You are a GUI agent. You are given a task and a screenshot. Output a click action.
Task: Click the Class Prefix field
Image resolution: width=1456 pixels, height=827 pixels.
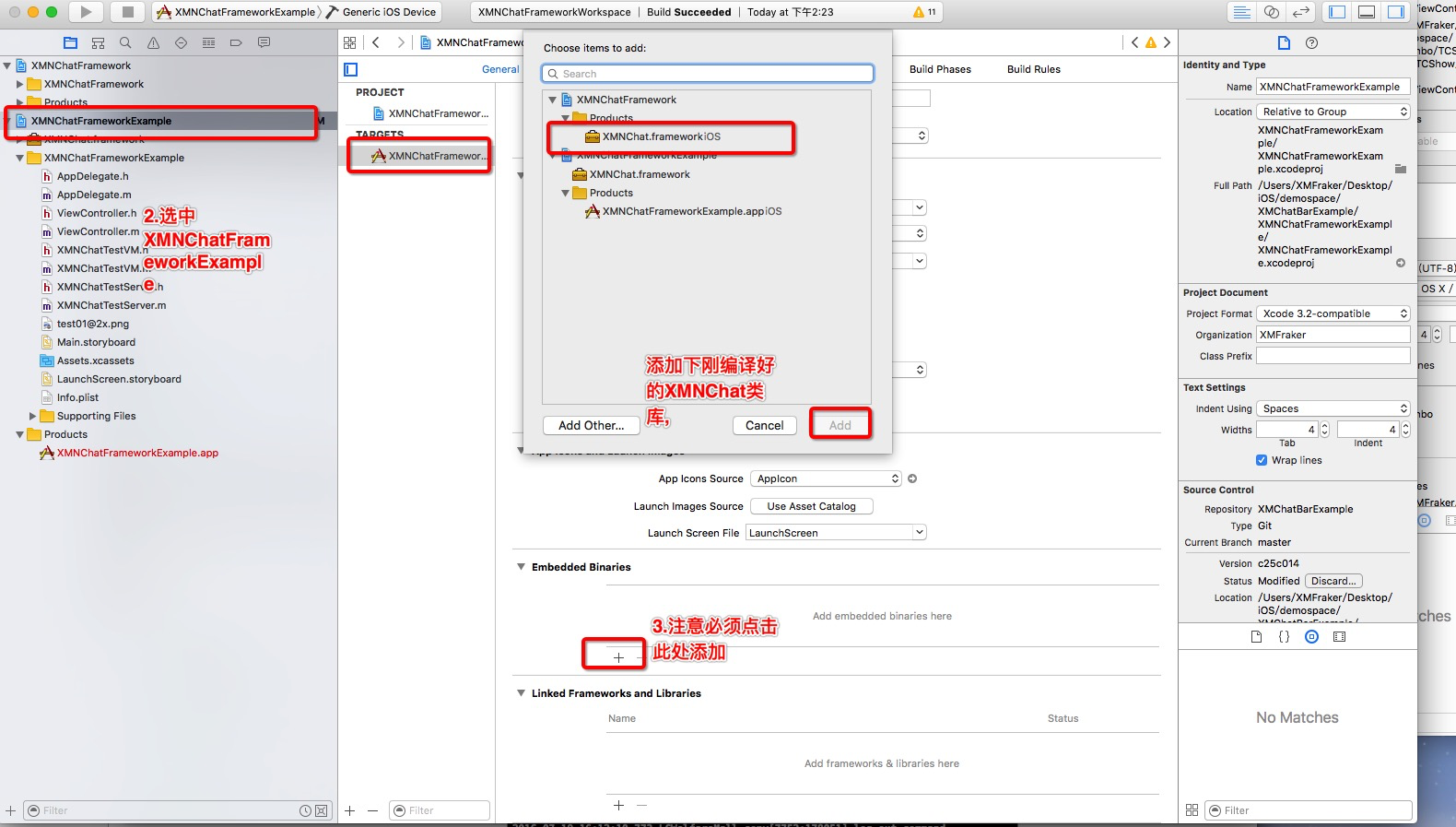pos(1333,356)
